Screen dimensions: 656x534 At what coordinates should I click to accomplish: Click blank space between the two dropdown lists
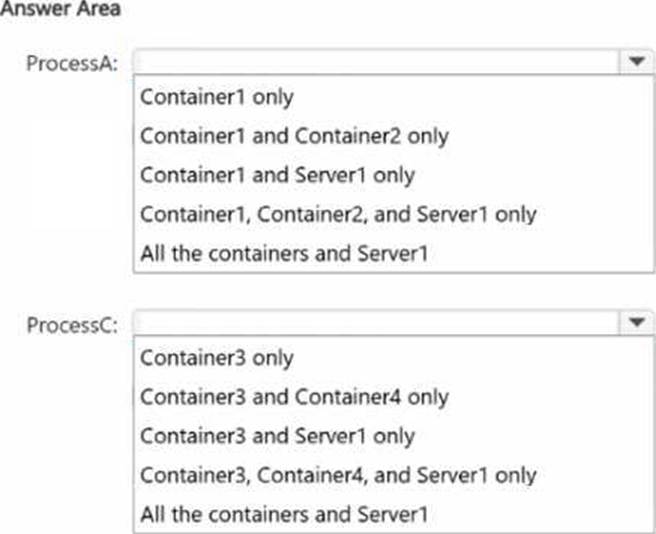click(x=390, y=291)
